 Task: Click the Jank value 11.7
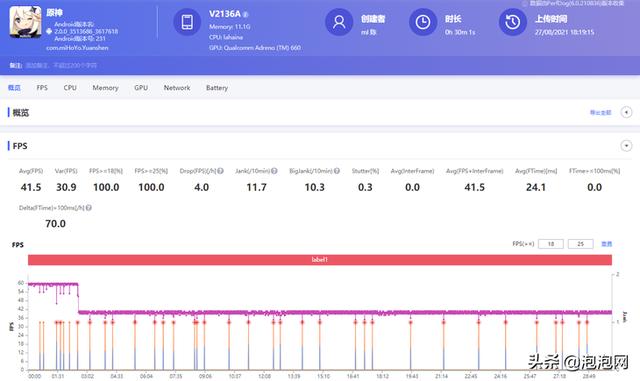tap(256, 187)
